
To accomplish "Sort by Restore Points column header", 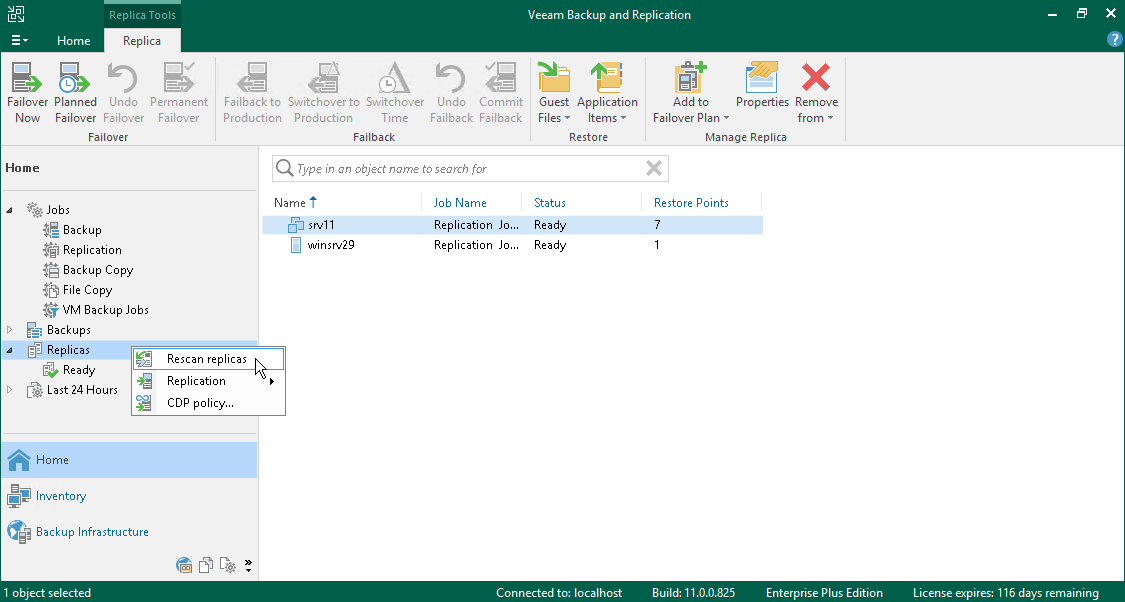I will point(691,203).
